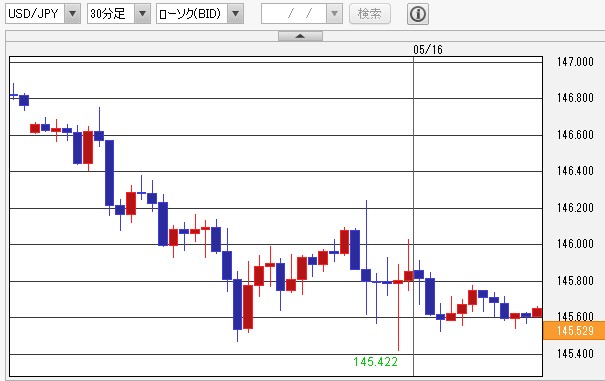Open the chart information icon
The width and height of the screenshot is (605, 381).
coord(418,14)
